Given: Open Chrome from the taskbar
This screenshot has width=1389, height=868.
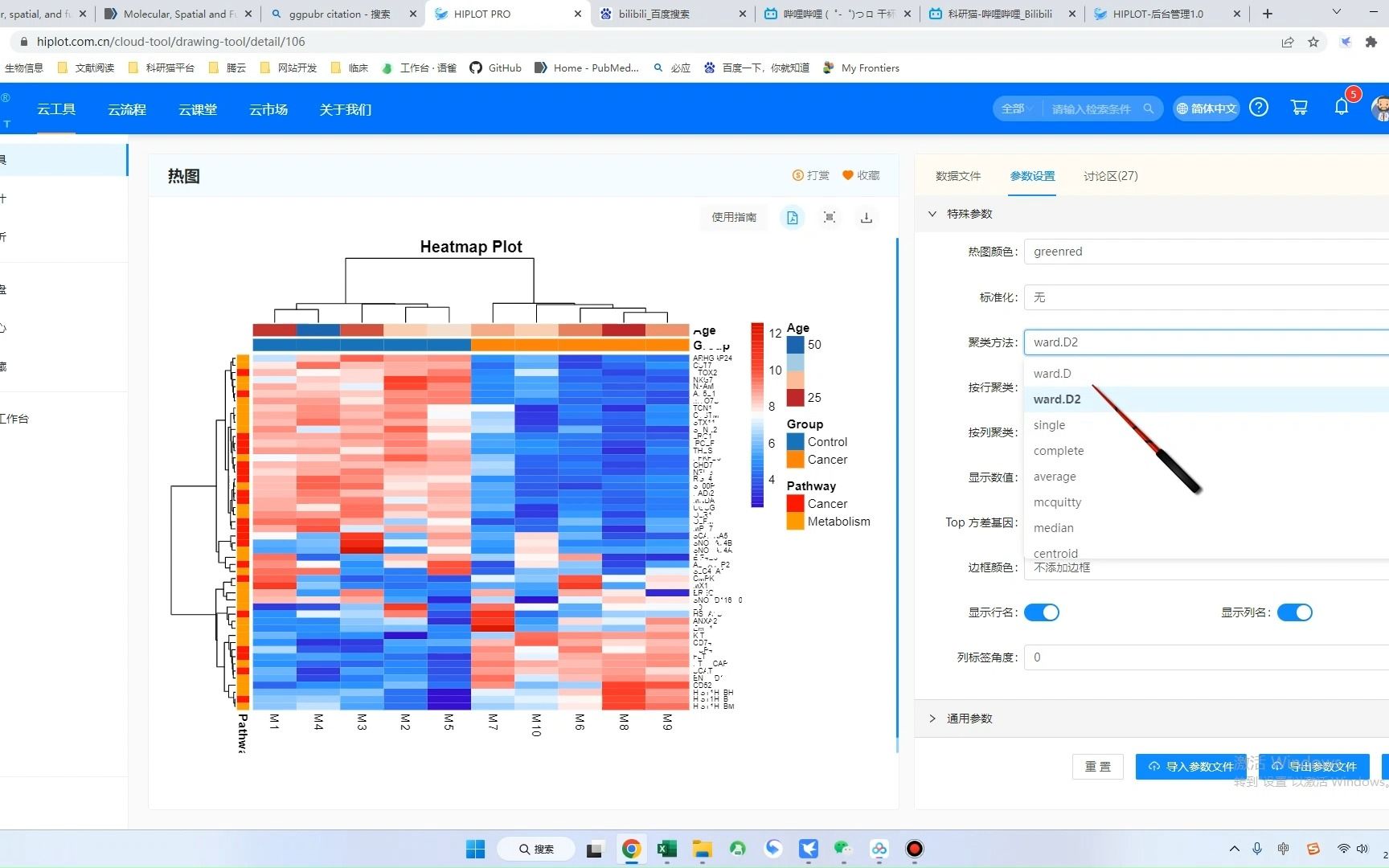Looking at the screenshot, I should click(631, 849).
